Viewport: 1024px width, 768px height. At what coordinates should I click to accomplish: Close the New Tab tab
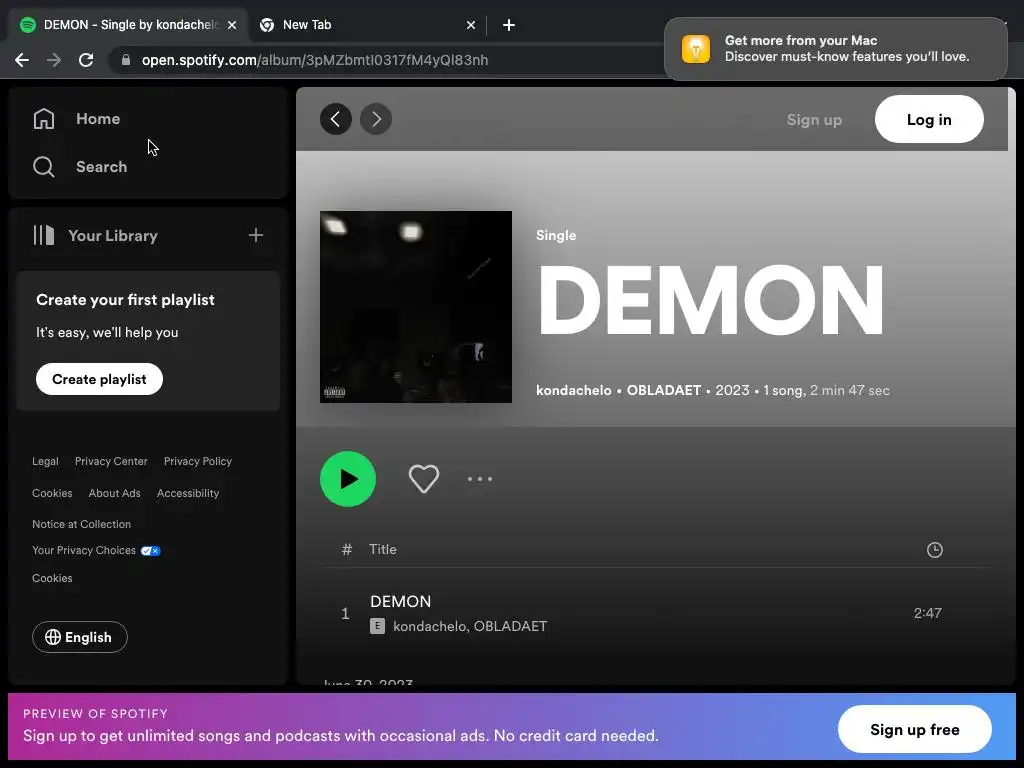pos(471,25)
